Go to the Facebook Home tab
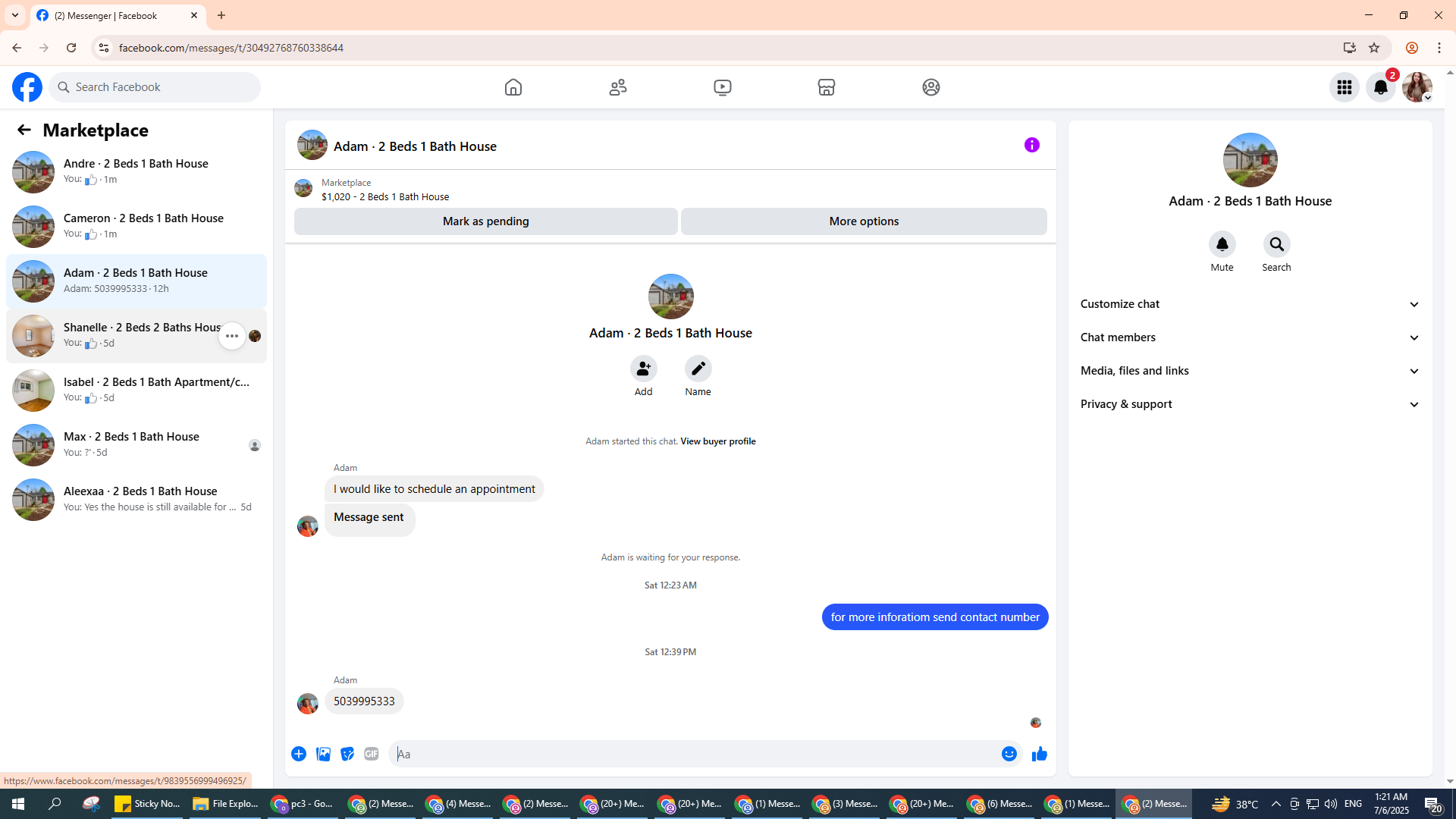This screenshot has height=819, width=1456. click(513, 87)
